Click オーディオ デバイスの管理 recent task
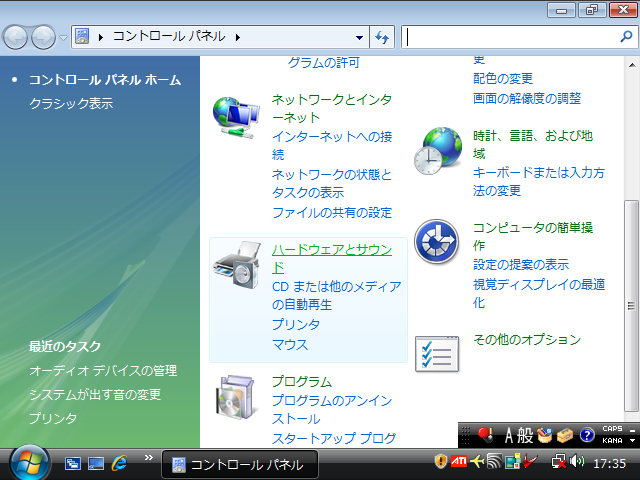This screenshot has height=480, width=640. click(103, 371)
